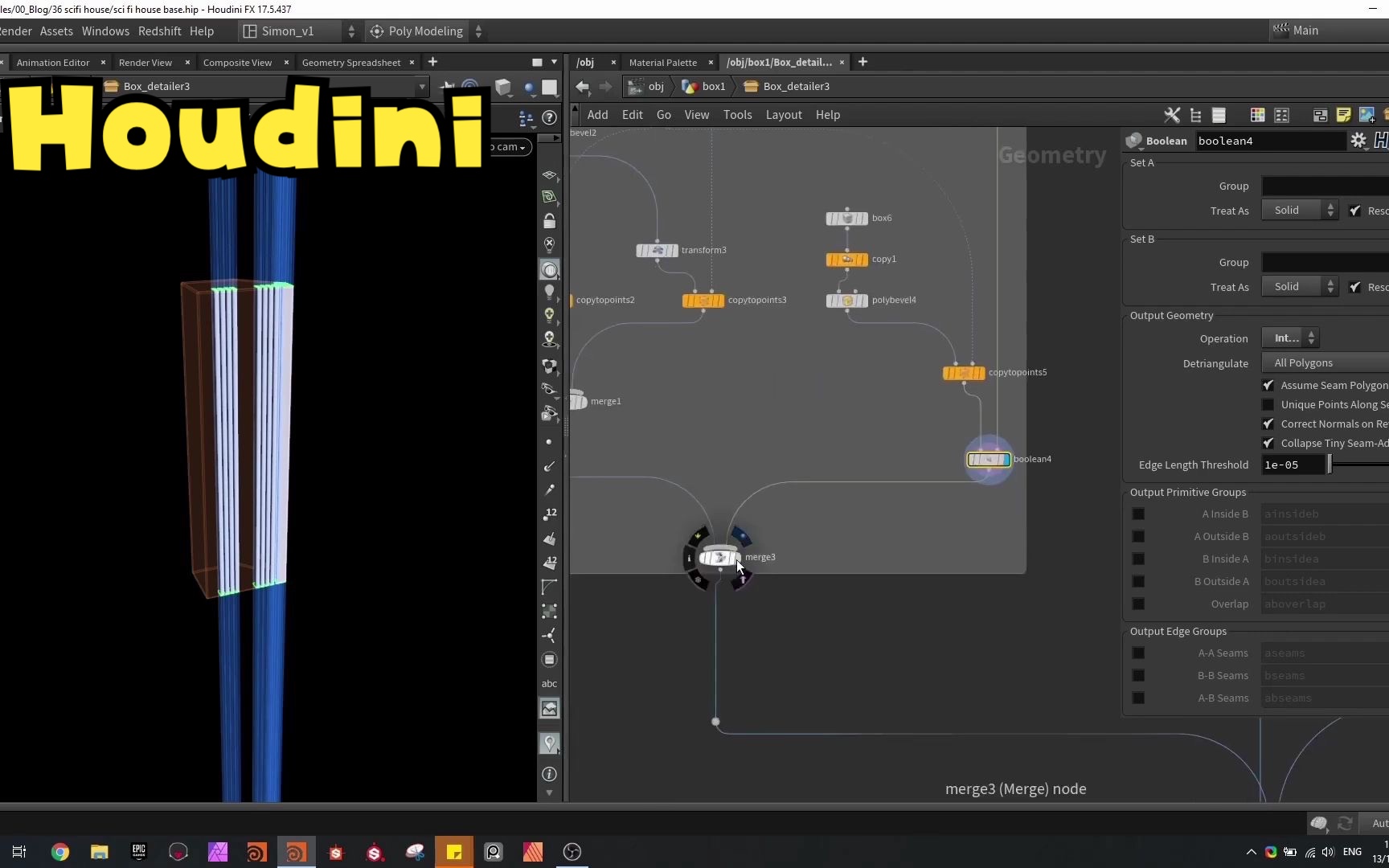Open the viewport help question mark
This screenshot has width=1389, height=868.
tap(550, 118)
